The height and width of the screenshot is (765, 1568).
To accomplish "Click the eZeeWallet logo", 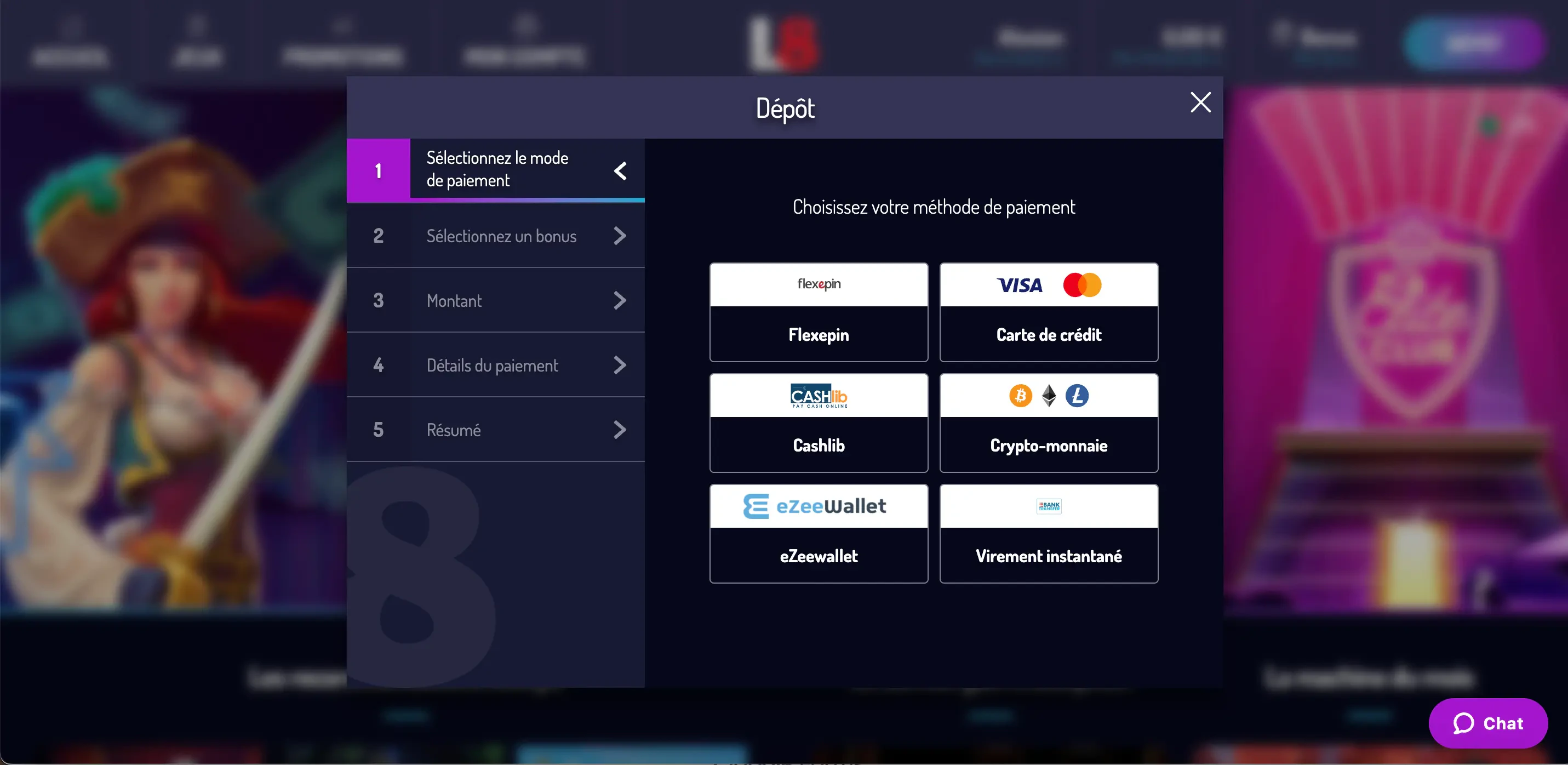I will (815, 506).
